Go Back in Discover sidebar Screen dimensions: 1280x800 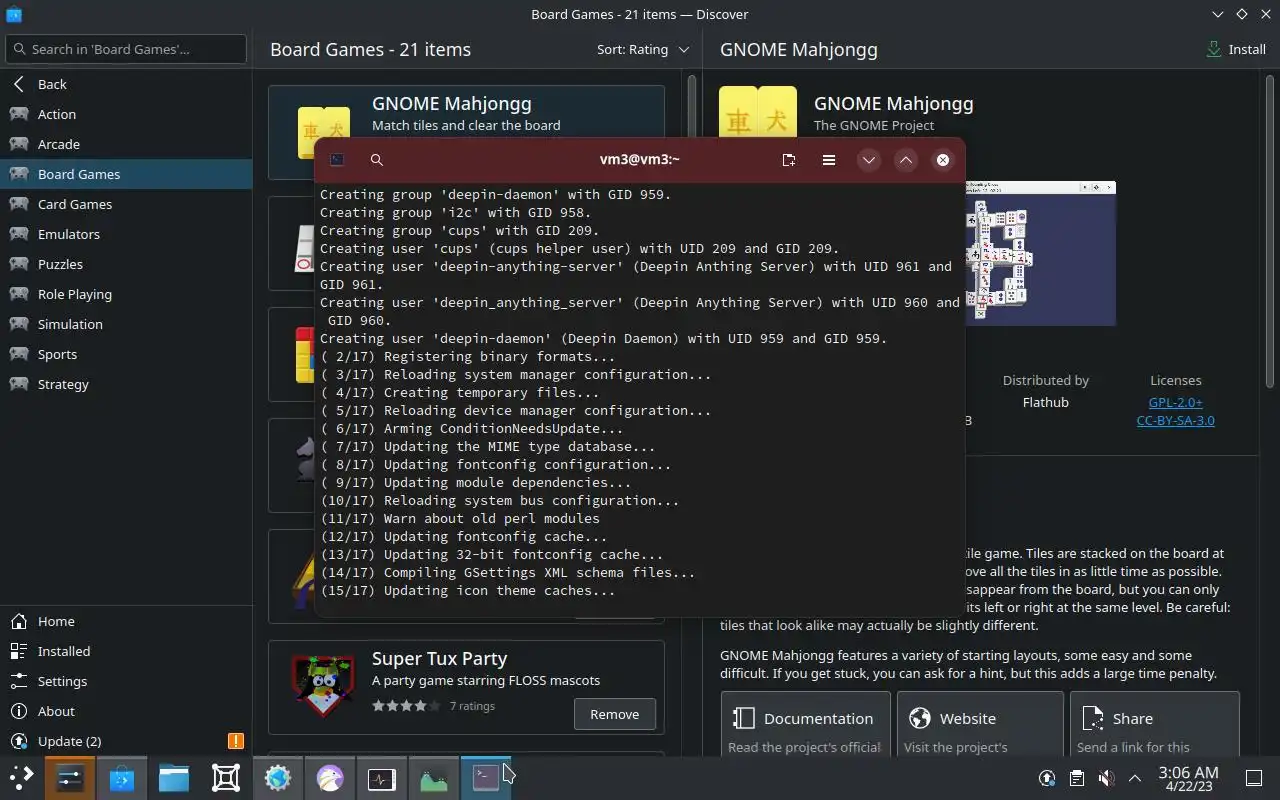coord(126,84)
